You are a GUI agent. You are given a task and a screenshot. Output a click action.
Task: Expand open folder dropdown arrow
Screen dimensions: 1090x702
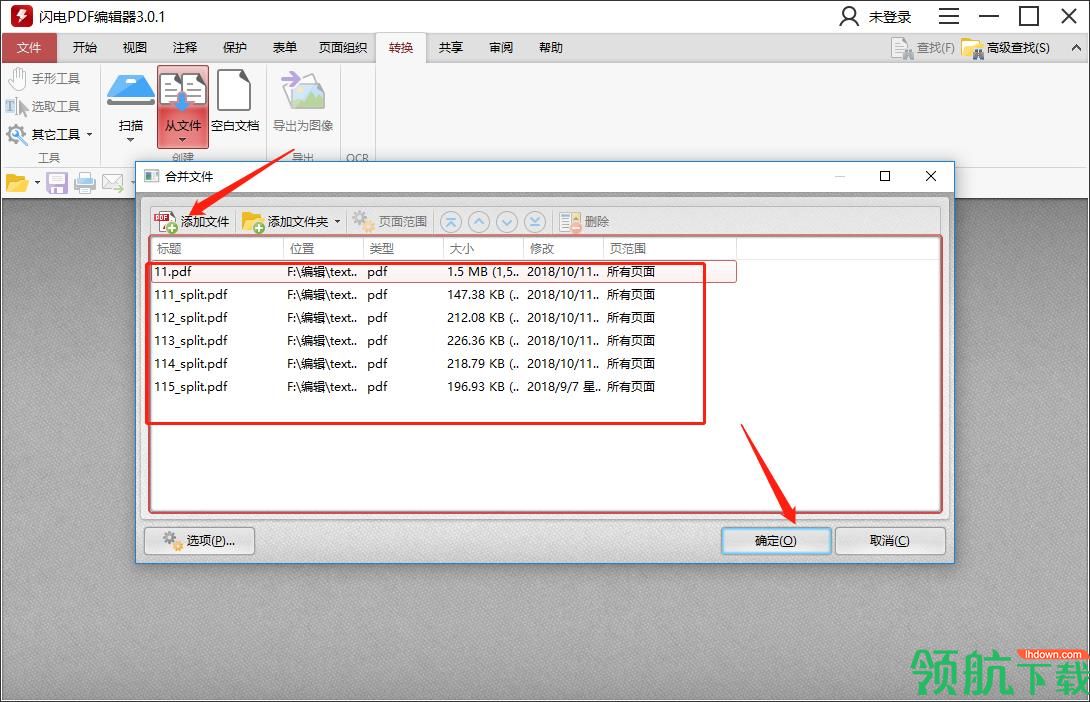[x=37, y=183]
